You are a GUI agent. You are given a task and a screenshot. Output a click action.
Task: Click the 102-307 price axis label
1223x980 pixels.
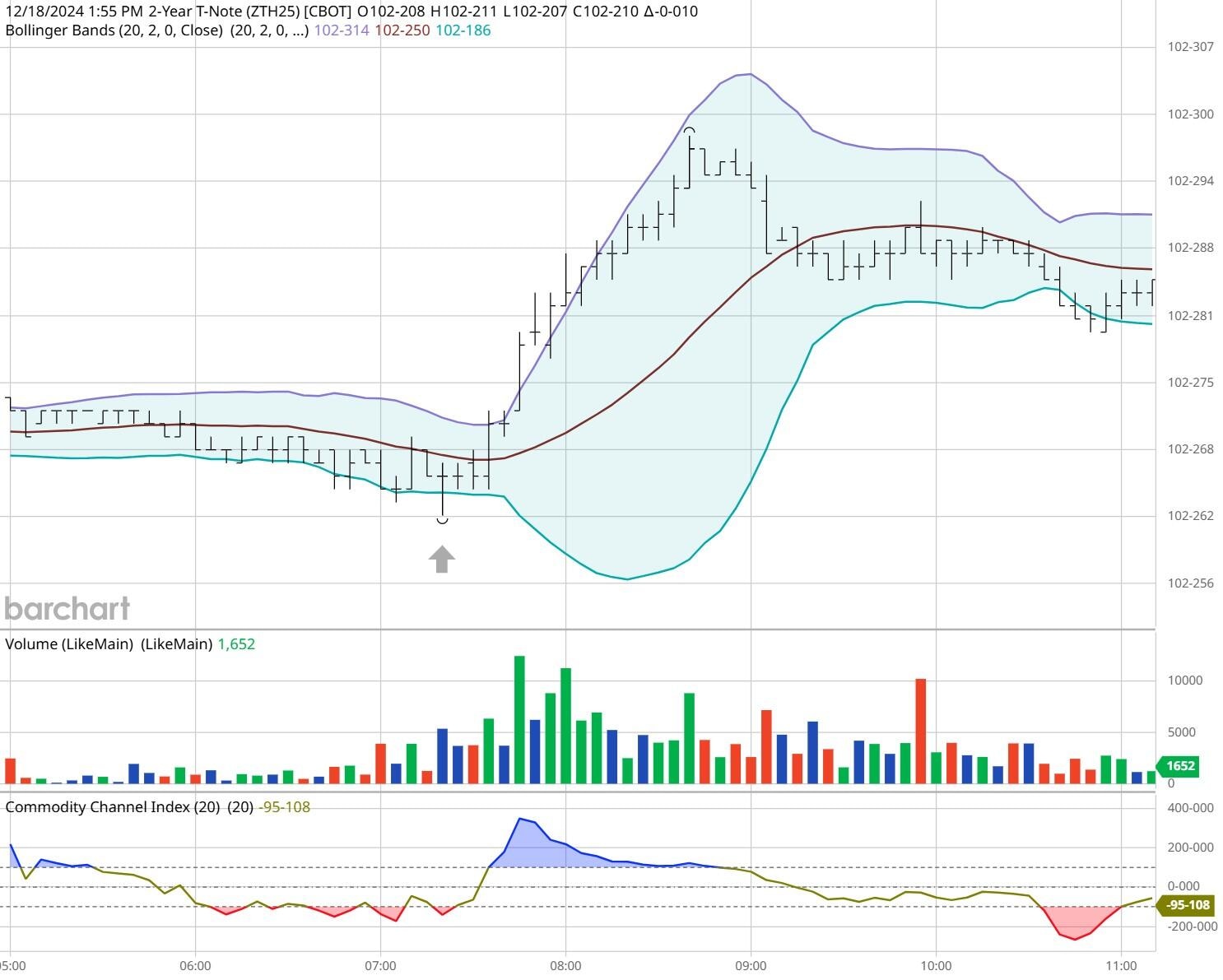click(x=1191, y=47)
